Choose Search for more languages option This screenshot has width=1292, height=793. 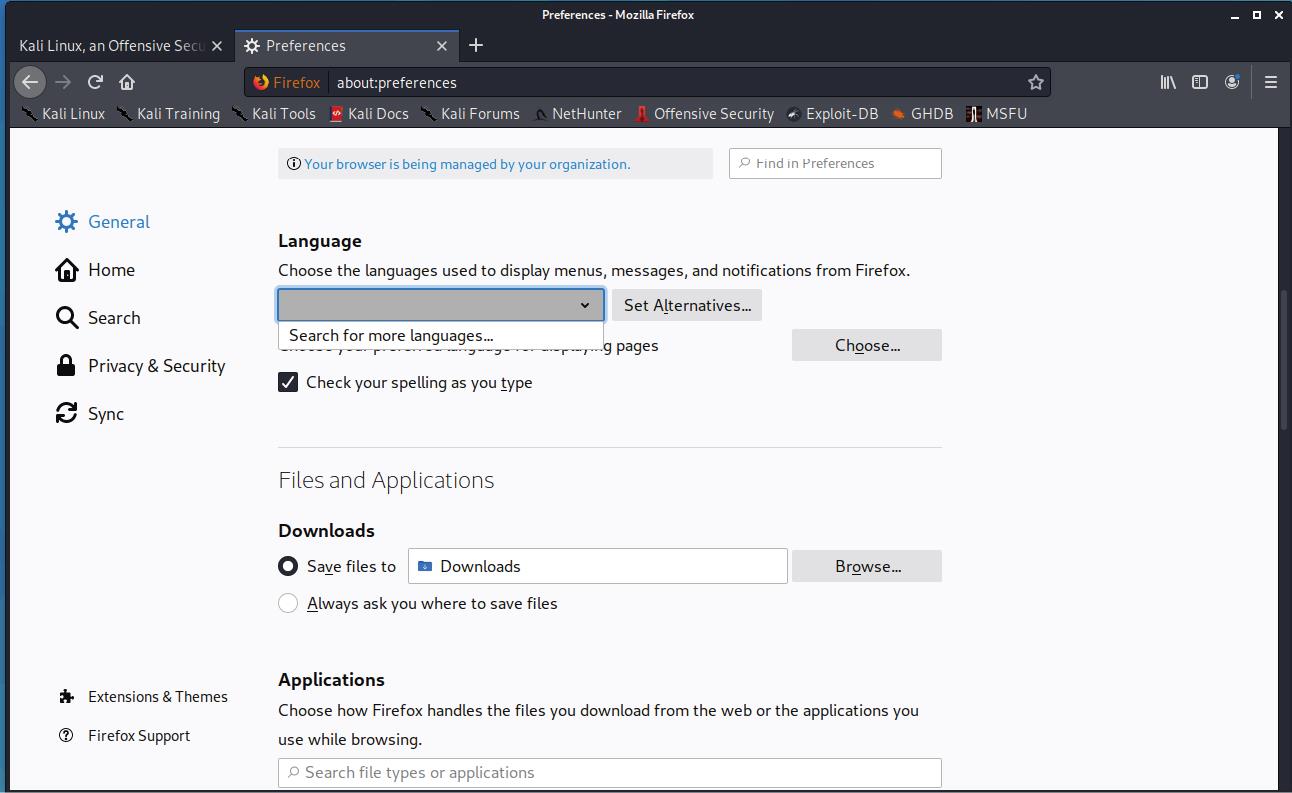[x=391, y=336]
